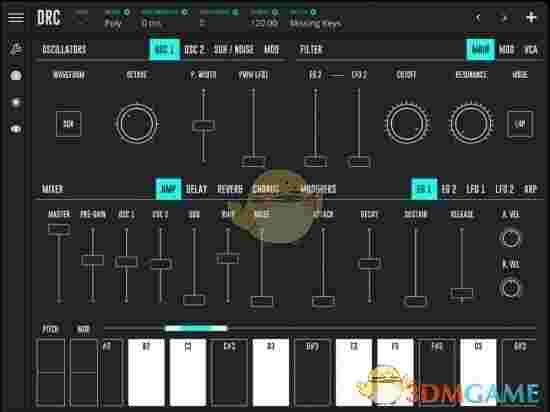Click the 0 ms glide value
The width and height of the screenshot is (550, 412).
click(x=152, y=23)
